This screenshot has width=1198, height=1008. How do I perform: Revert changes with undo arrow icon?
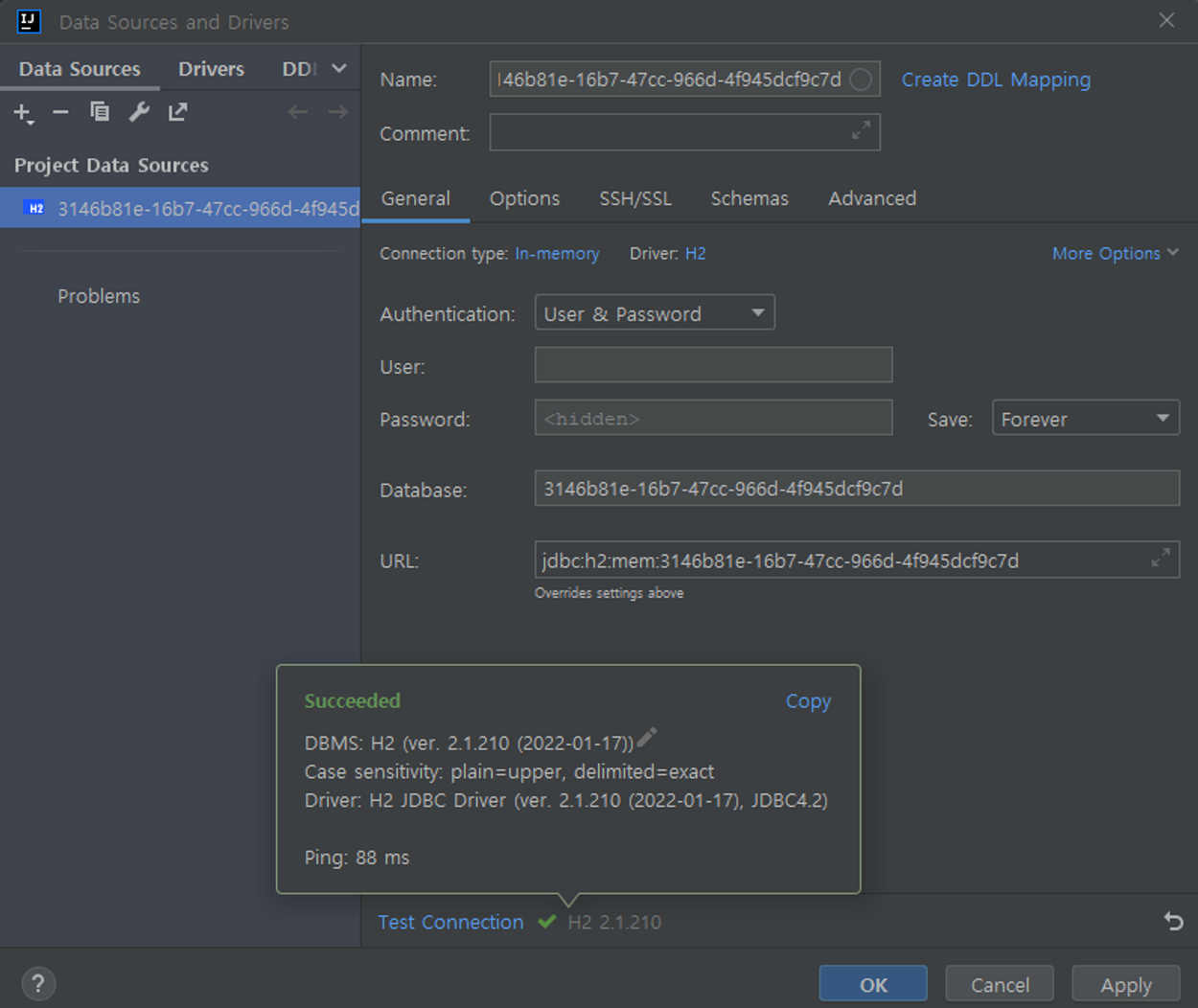[x=1173, y=922]
